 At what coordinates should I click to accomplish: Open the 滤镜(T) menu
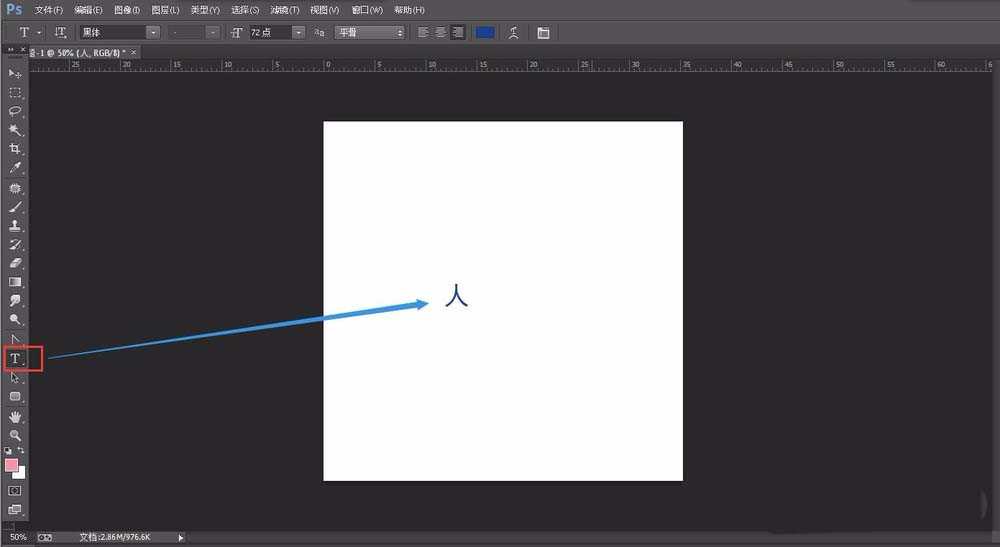(285, 9)
